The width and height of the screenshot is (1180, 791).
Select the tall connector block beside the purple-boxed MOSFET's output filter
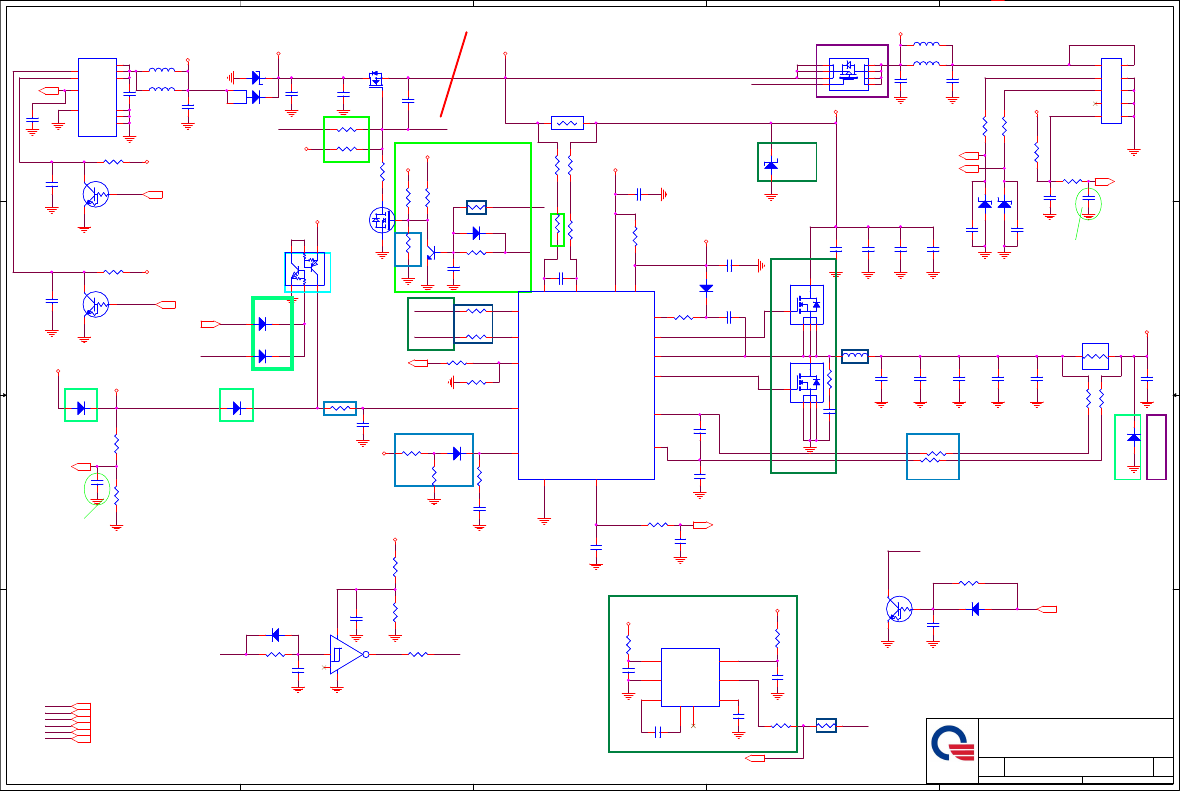1112,90
